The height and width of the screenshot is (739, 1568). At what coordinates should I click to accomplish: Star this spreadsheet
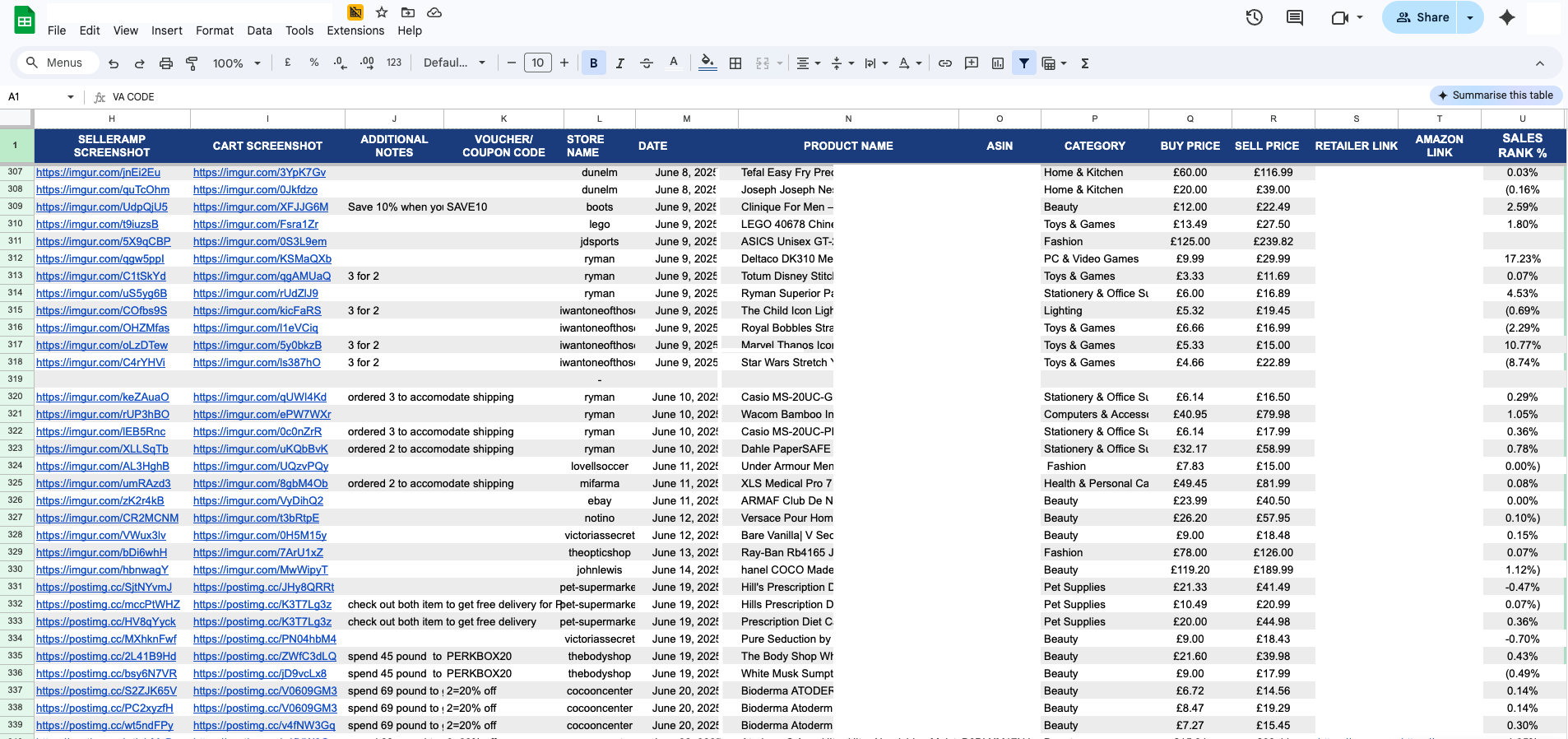tap(382, 12)
